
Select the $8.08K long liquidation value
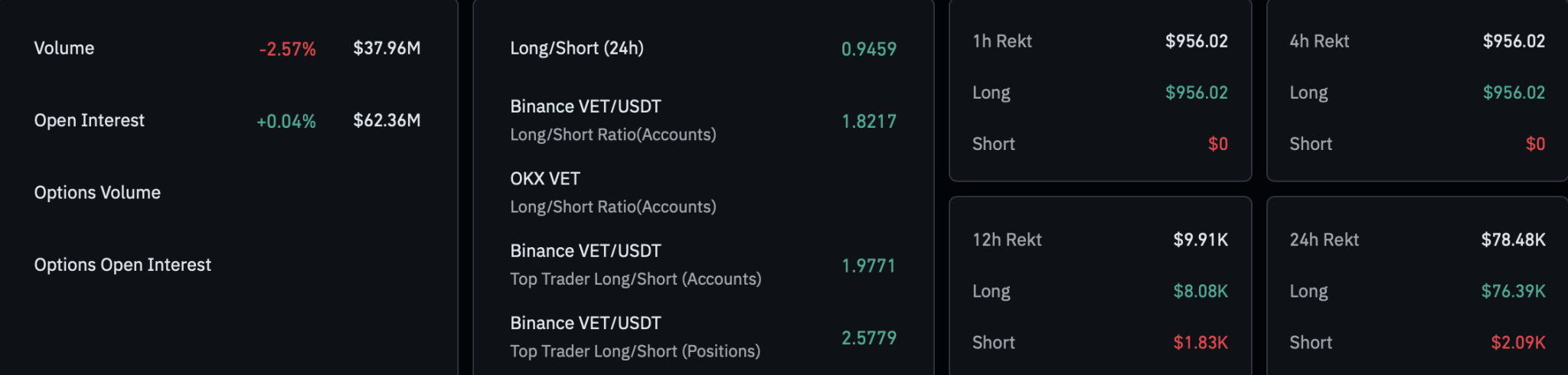pyautogui.click(x=1200, y=292)
